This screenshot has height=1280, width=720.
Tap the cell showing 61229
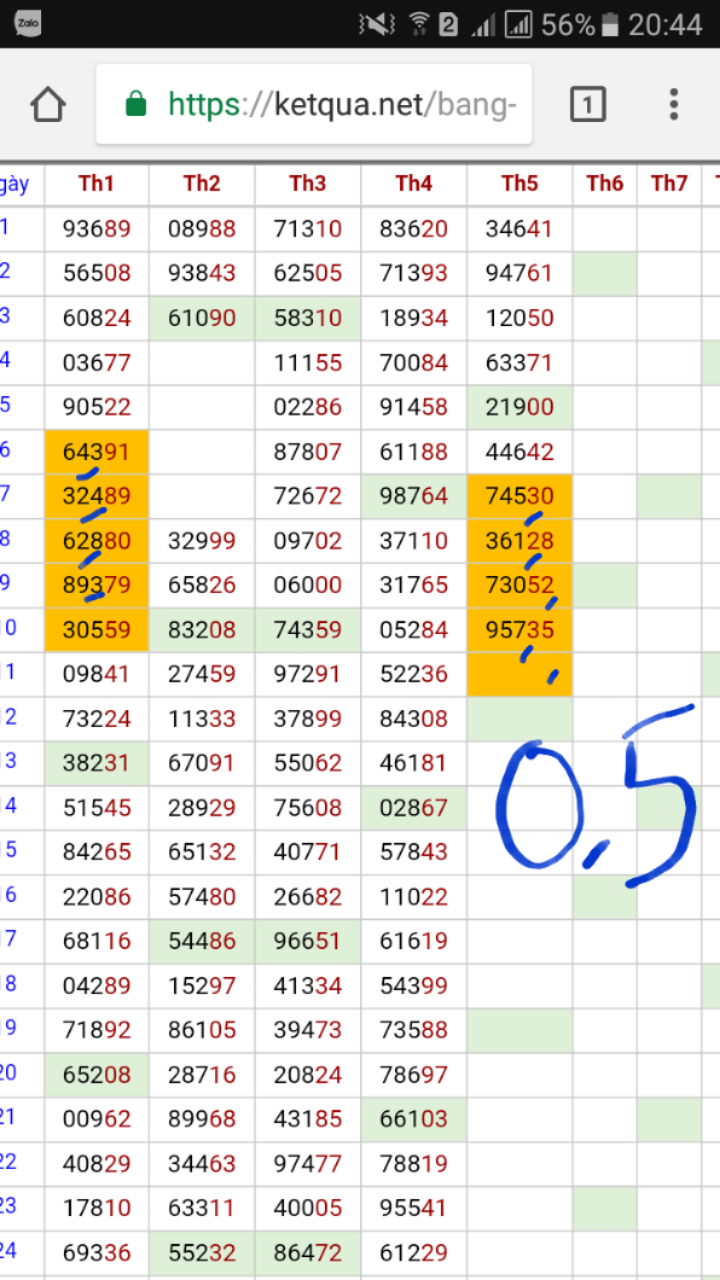(x=414, y=1253)
